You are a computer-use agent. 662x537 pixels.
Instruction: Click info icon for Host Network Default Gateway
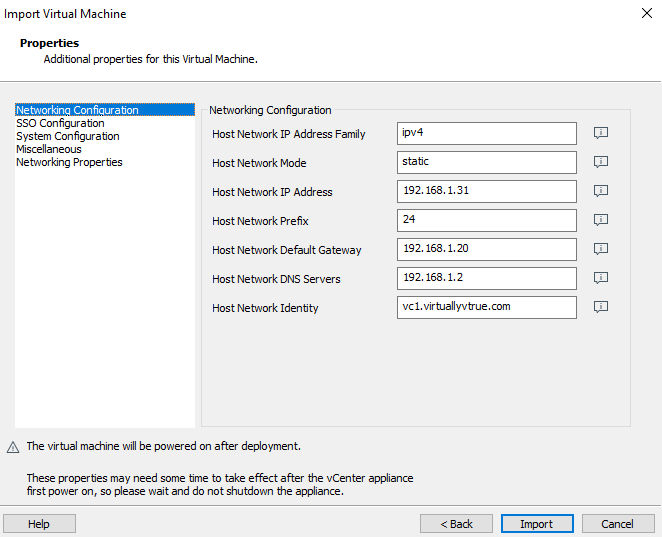601,249
